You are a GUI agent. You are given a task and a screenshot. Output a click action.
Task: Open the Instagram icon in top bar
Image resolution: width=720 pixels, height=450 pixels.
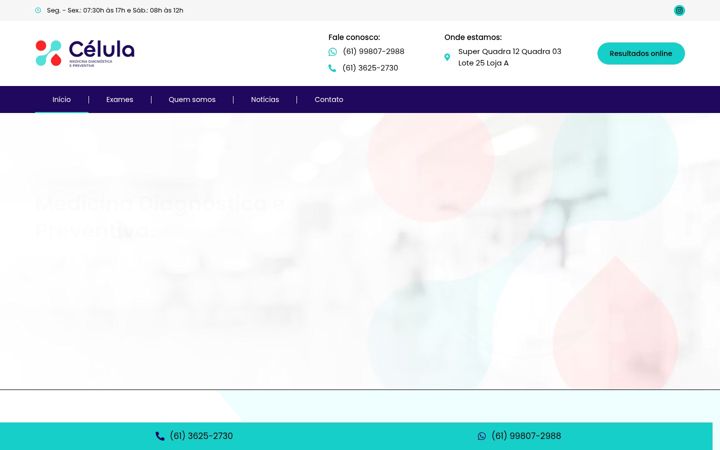click(679, 10)
